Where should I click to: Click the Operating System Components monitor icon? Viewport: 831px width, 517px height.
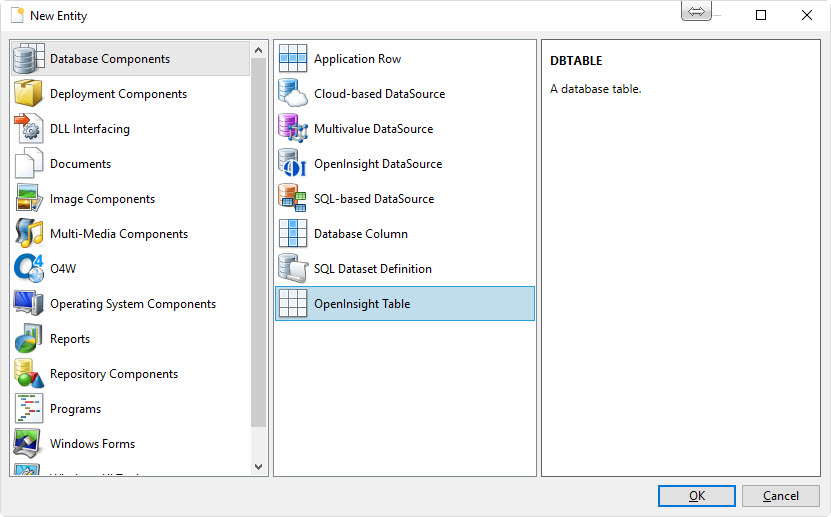tap(29, 303)
